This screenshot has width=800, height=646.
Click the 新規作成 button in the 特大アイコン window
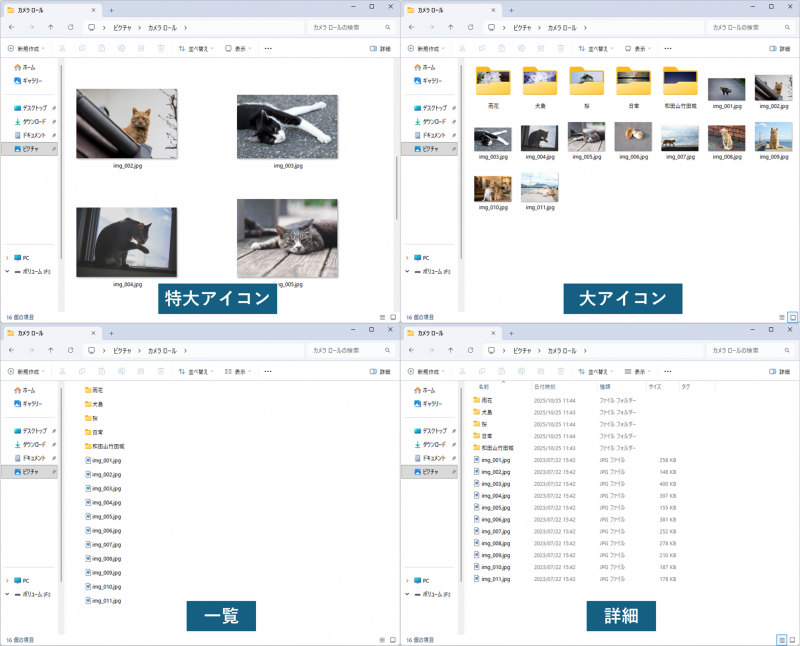(x=28, y=48)
